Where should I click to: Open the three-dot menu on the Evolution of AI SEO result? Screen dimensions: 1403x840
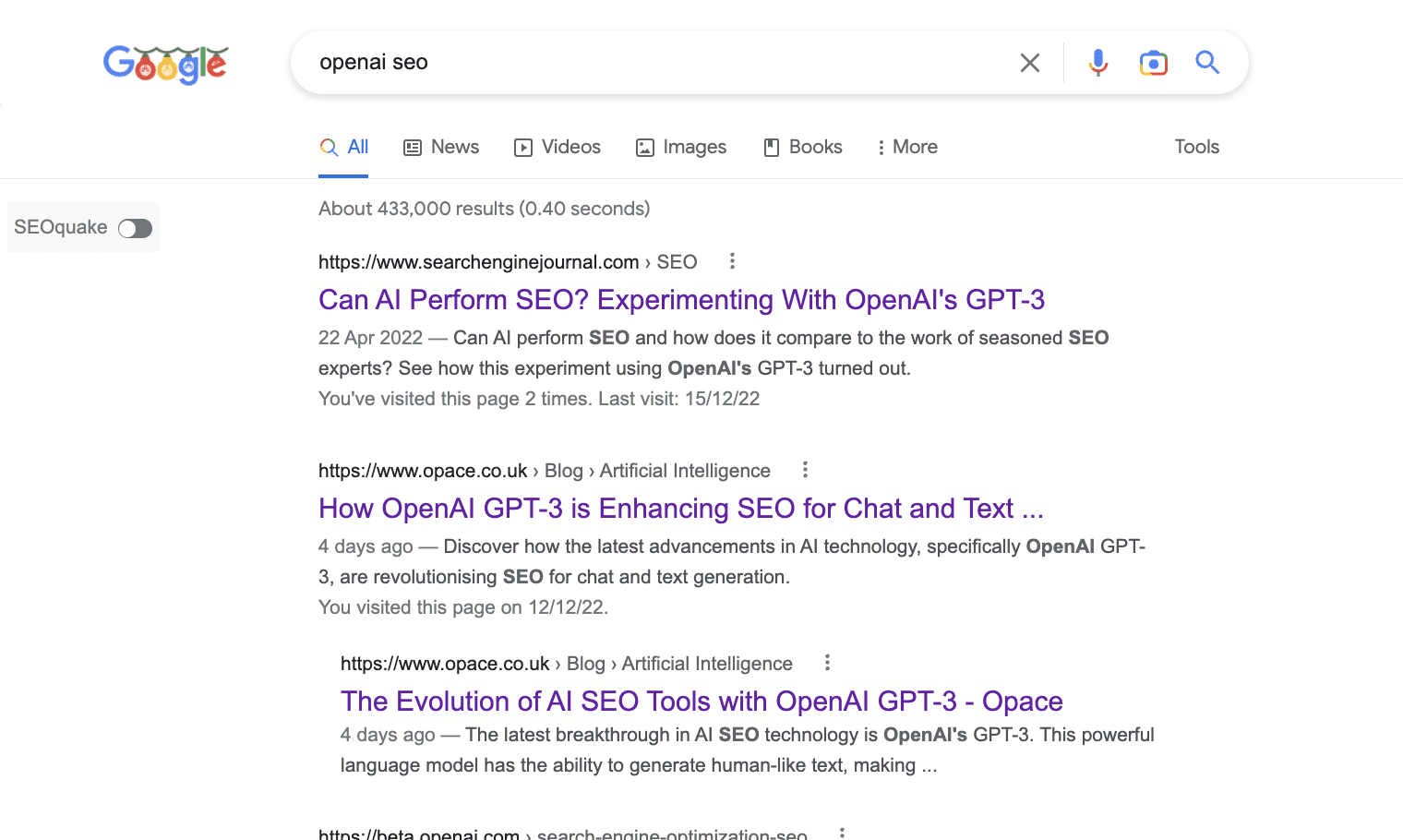(826, 662)
